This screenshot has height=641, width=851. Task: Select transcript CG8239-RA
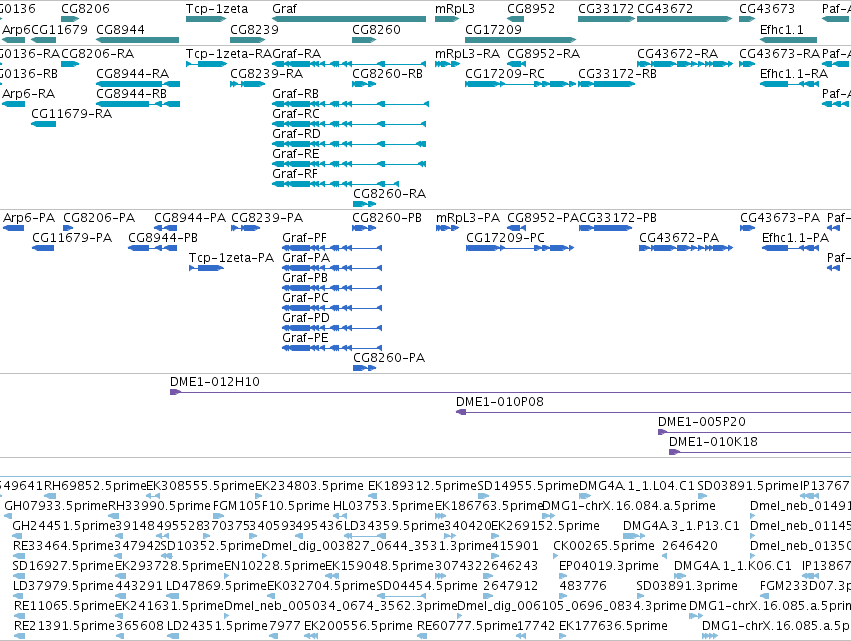247,84
